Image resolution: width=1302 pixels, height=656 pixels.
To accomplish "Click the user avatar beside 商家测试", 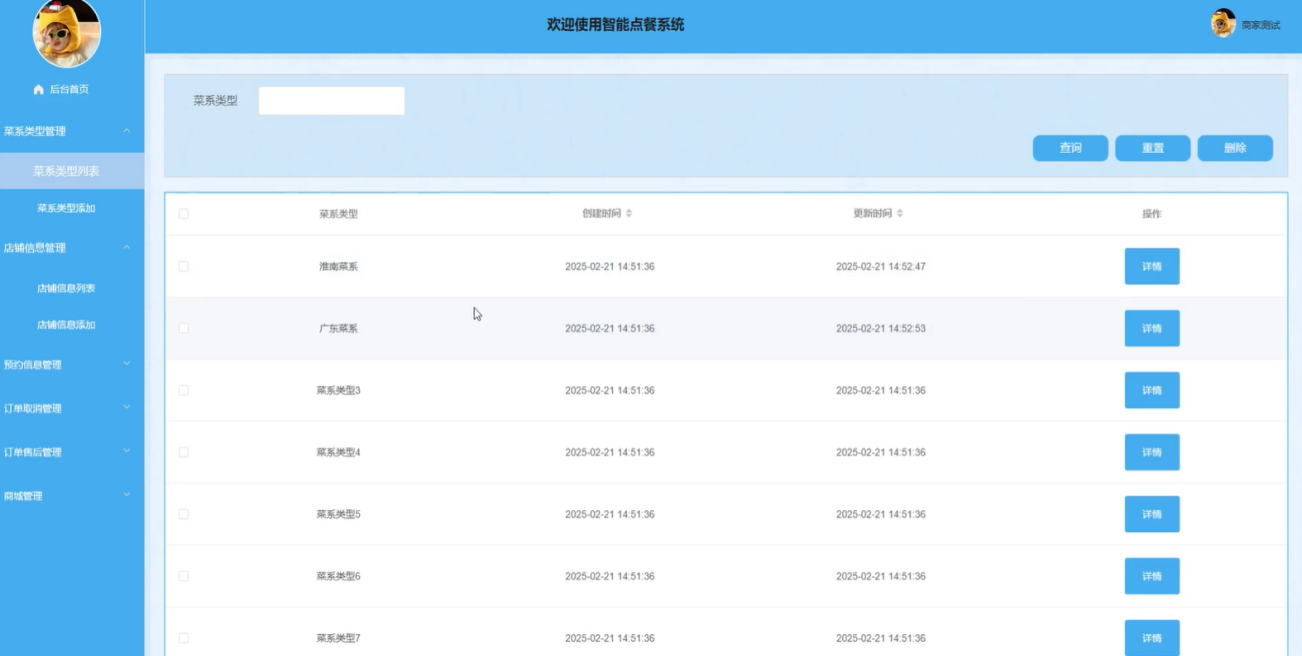I will (x=1223, y=23).
